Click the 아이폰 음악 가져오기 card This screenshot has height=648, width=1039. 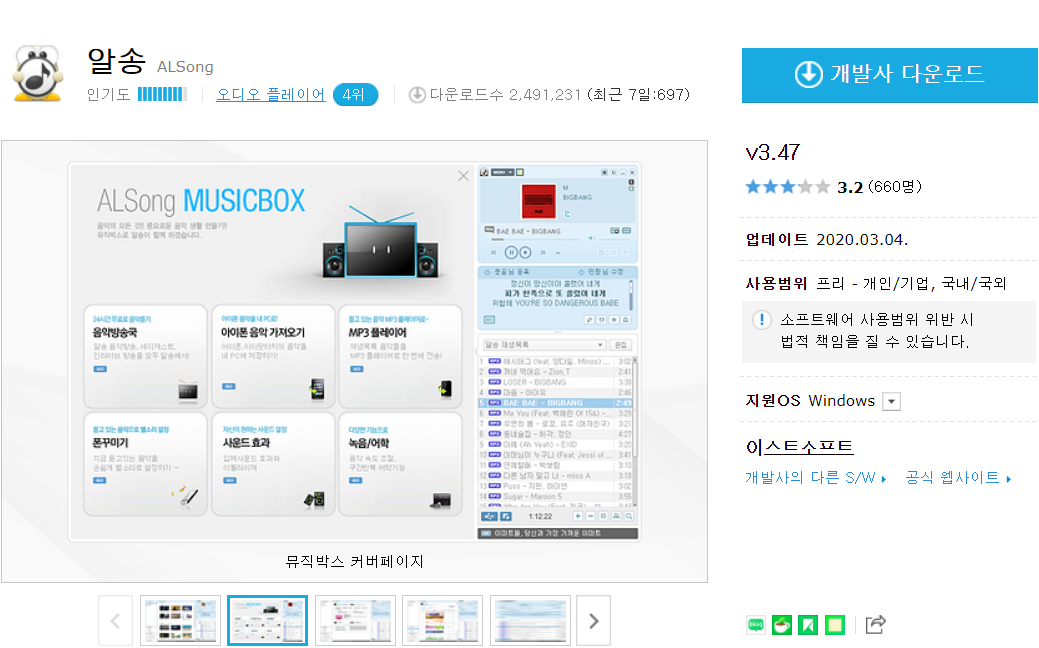(273, 356)
